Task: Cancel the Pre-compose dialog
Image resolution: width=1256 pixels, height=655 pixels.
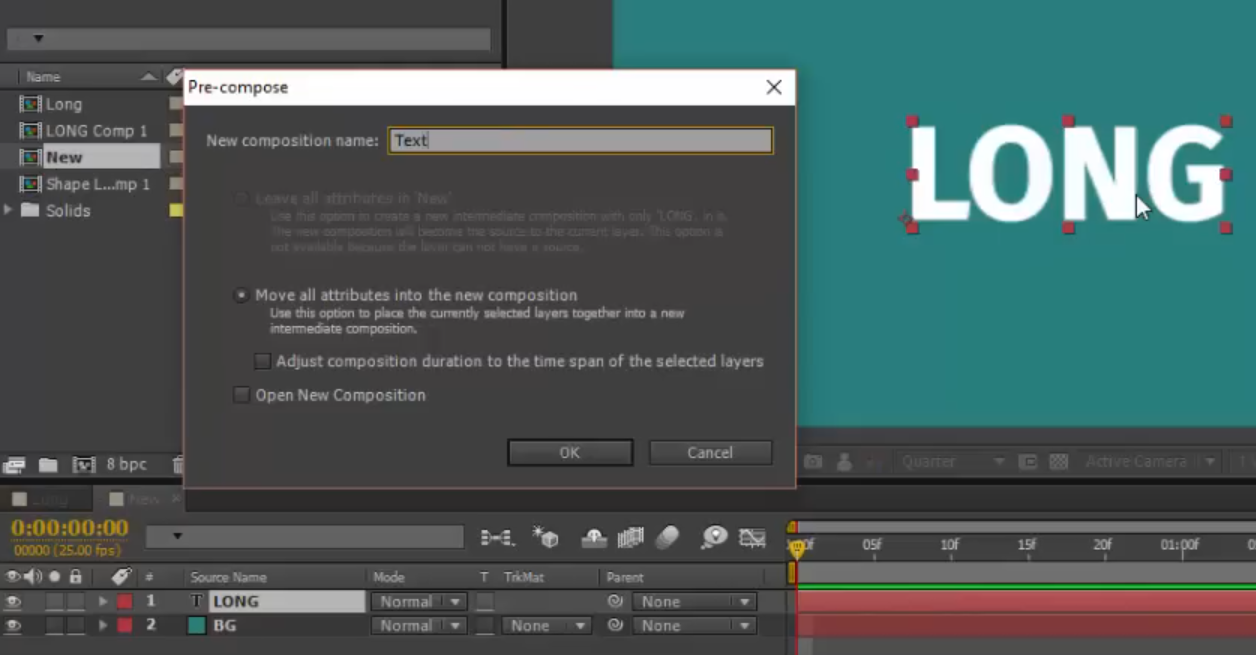Action: [710, 453]
